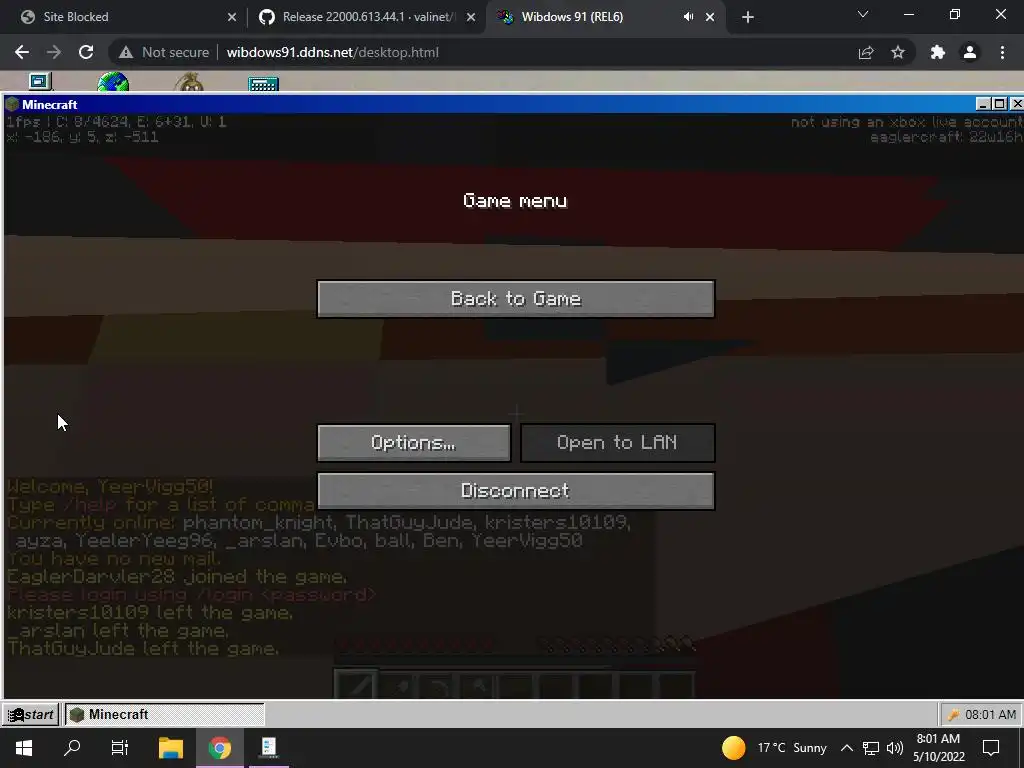Image resolution: width=1024 pixels, height=768 pixels.
Task: Go back in browser history
Action: [22, 52]
